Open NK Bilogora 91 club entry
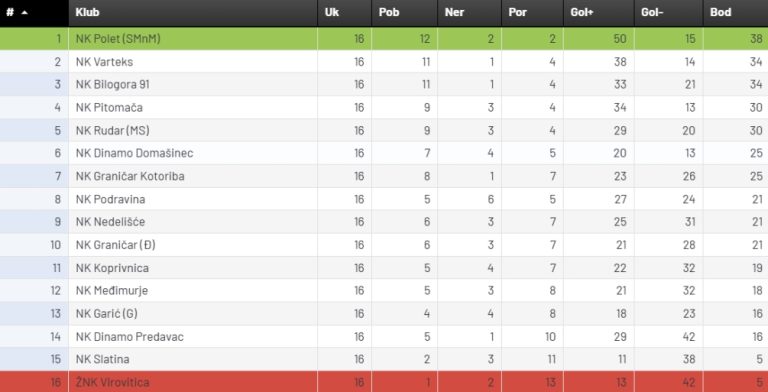This screenshot has height=392, width=768. click(113, 84)
